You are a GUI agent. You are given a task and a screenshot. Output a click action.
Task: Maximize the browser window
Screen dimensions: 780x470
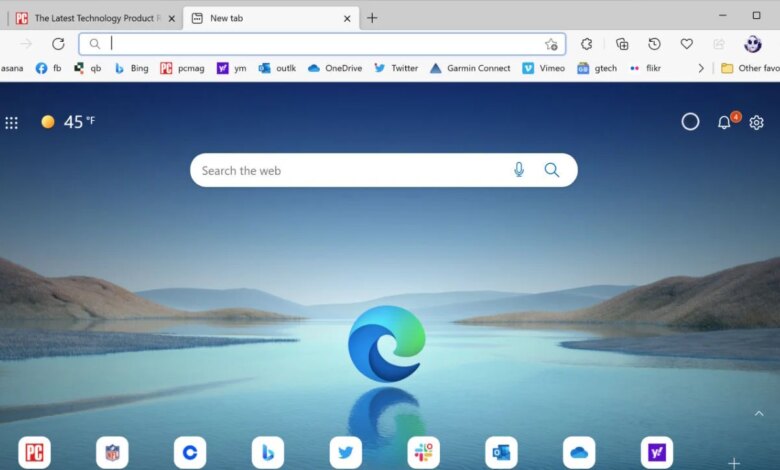coord(756,15)
